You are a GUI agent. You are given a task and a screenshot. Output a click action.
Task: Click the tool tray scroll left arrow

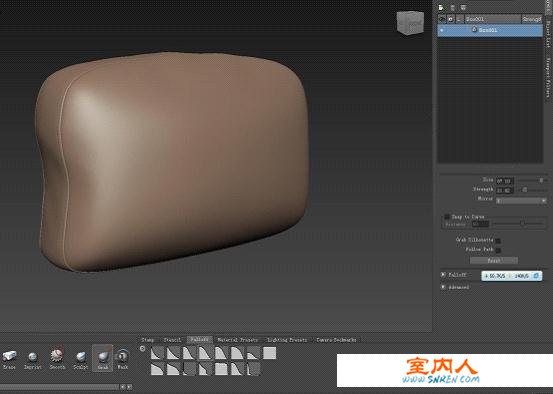click(x=122, y=387)
